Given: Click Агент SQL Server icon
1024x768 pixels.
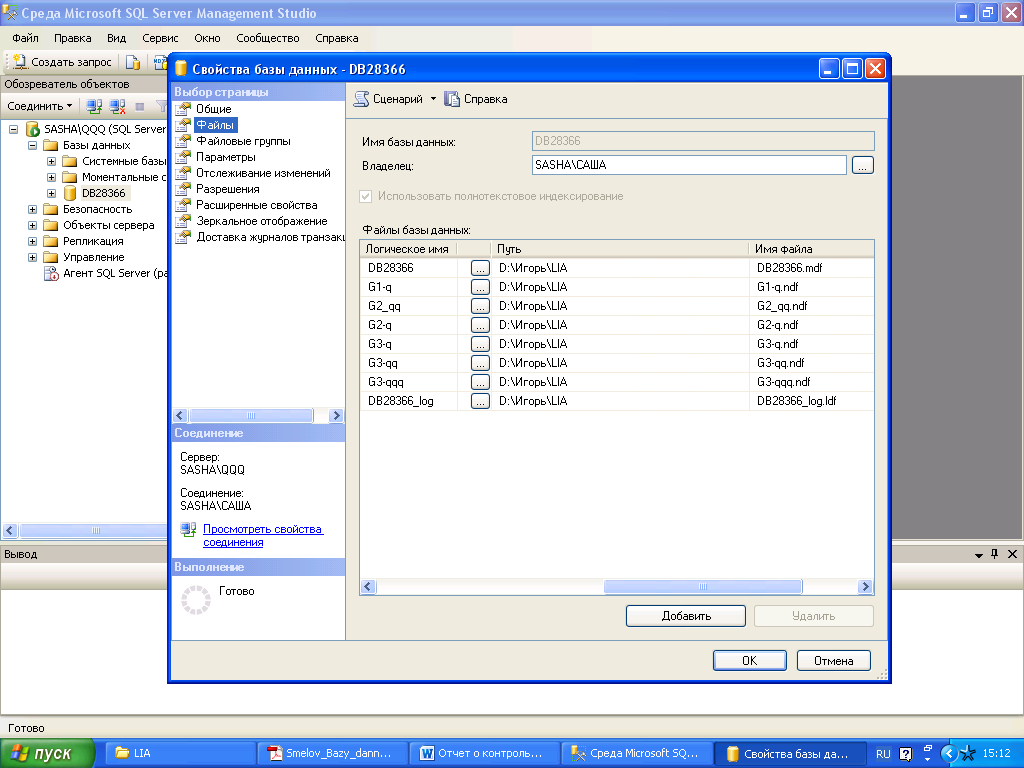Looking at the screenshot, I should click(x=51, y=274).
